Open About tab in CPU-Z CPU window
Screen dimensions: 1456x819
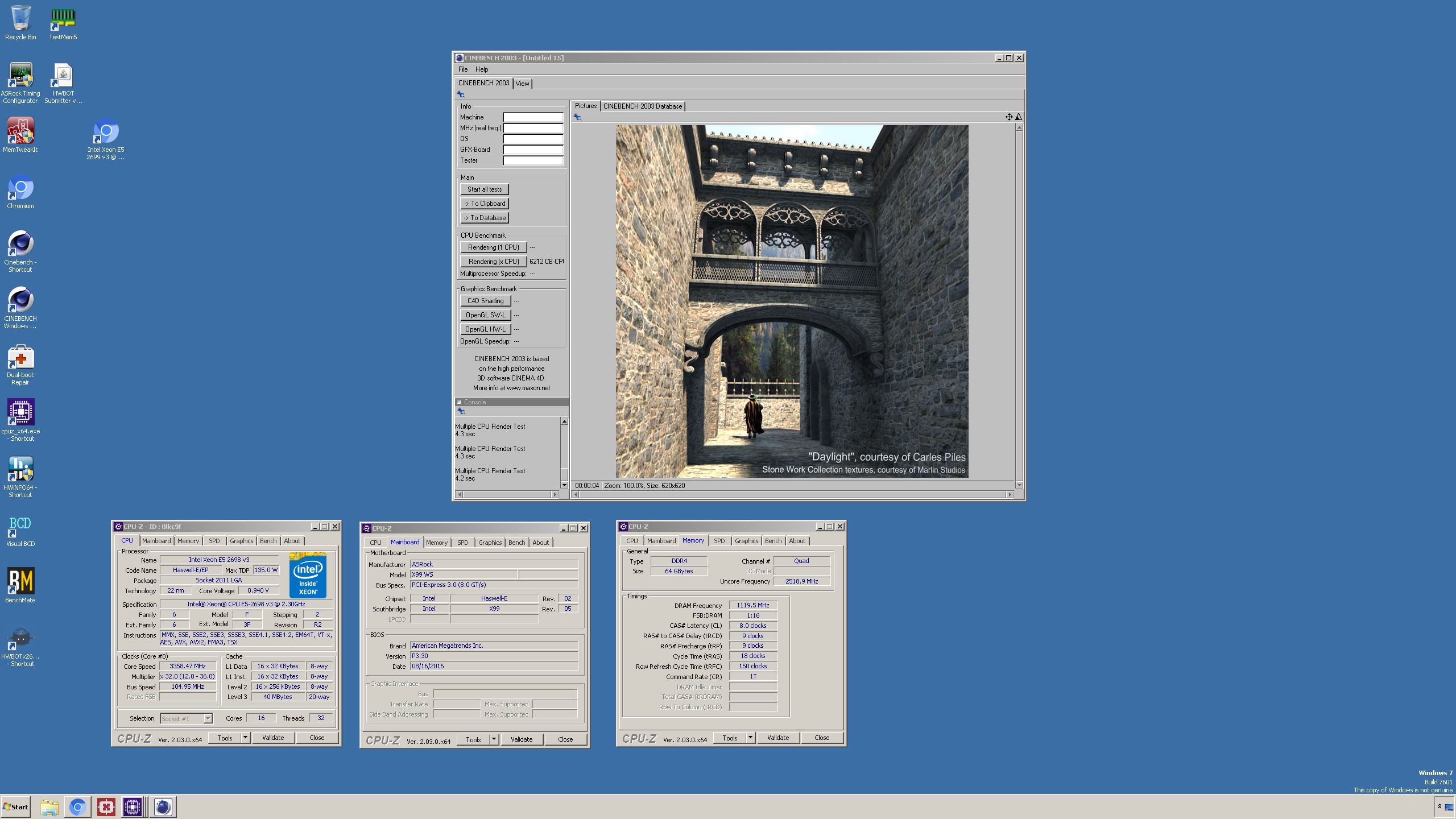point(292,541)
